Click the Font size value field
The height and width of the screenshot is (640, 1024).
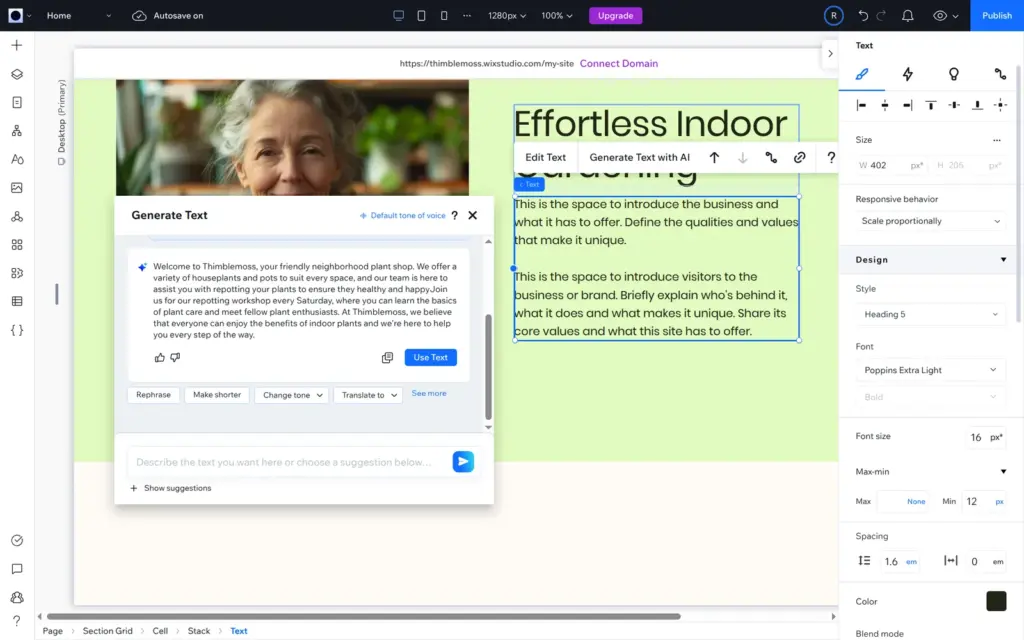pos(976,437)
